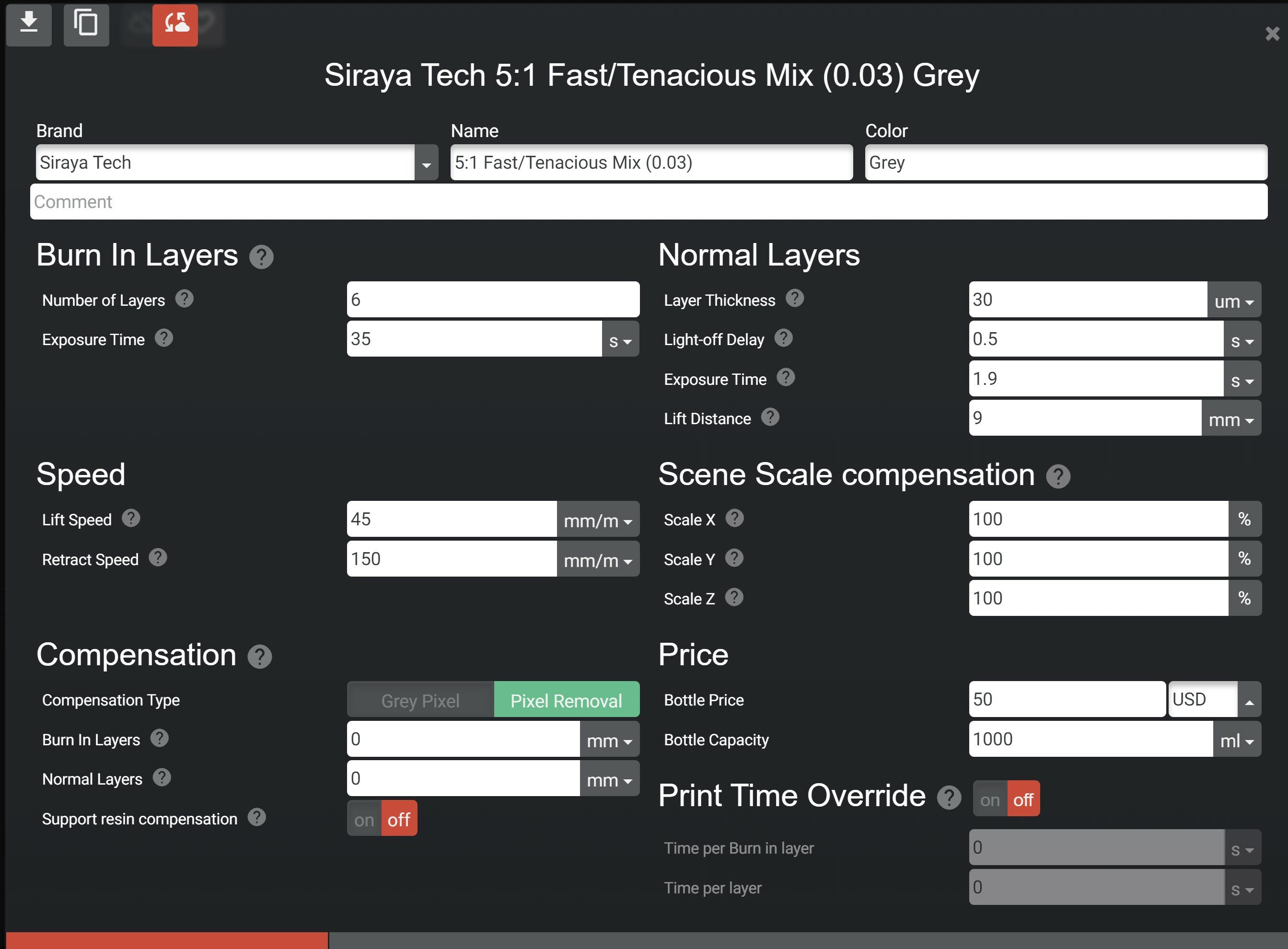Open Bottle Price currency dropdown arrow
This screenshot has height=949, width=1288.
[1250, 700]
